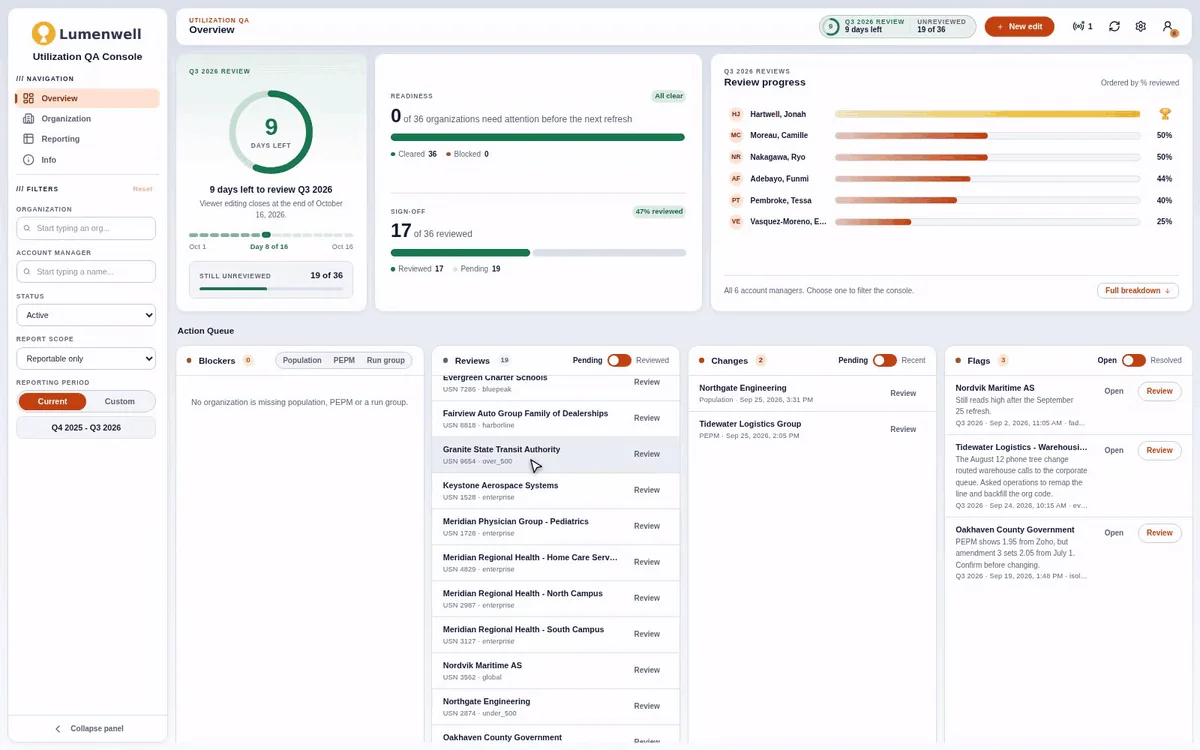Review Nordvik Maritime AS in Reviews list
This screenshot has width=1200, height=750.
point(647,670)
